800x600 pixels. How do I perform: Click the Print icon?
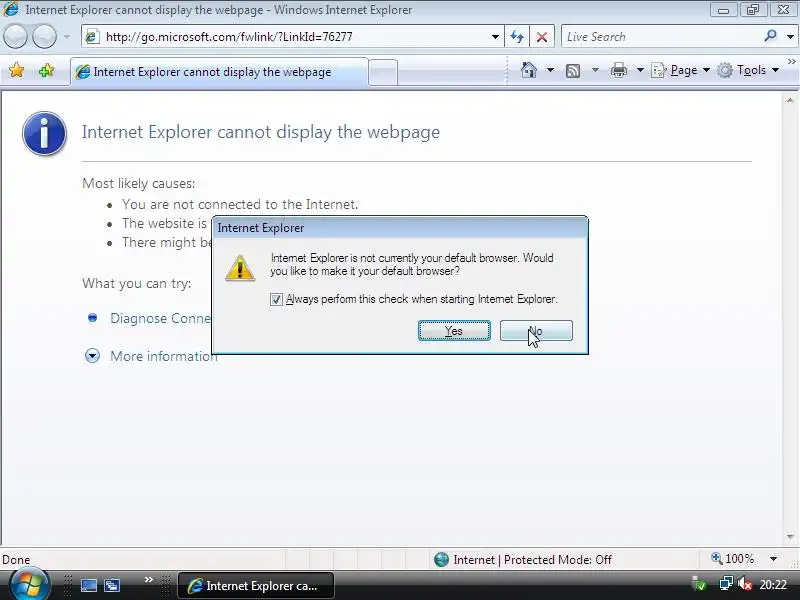point(618,70)
